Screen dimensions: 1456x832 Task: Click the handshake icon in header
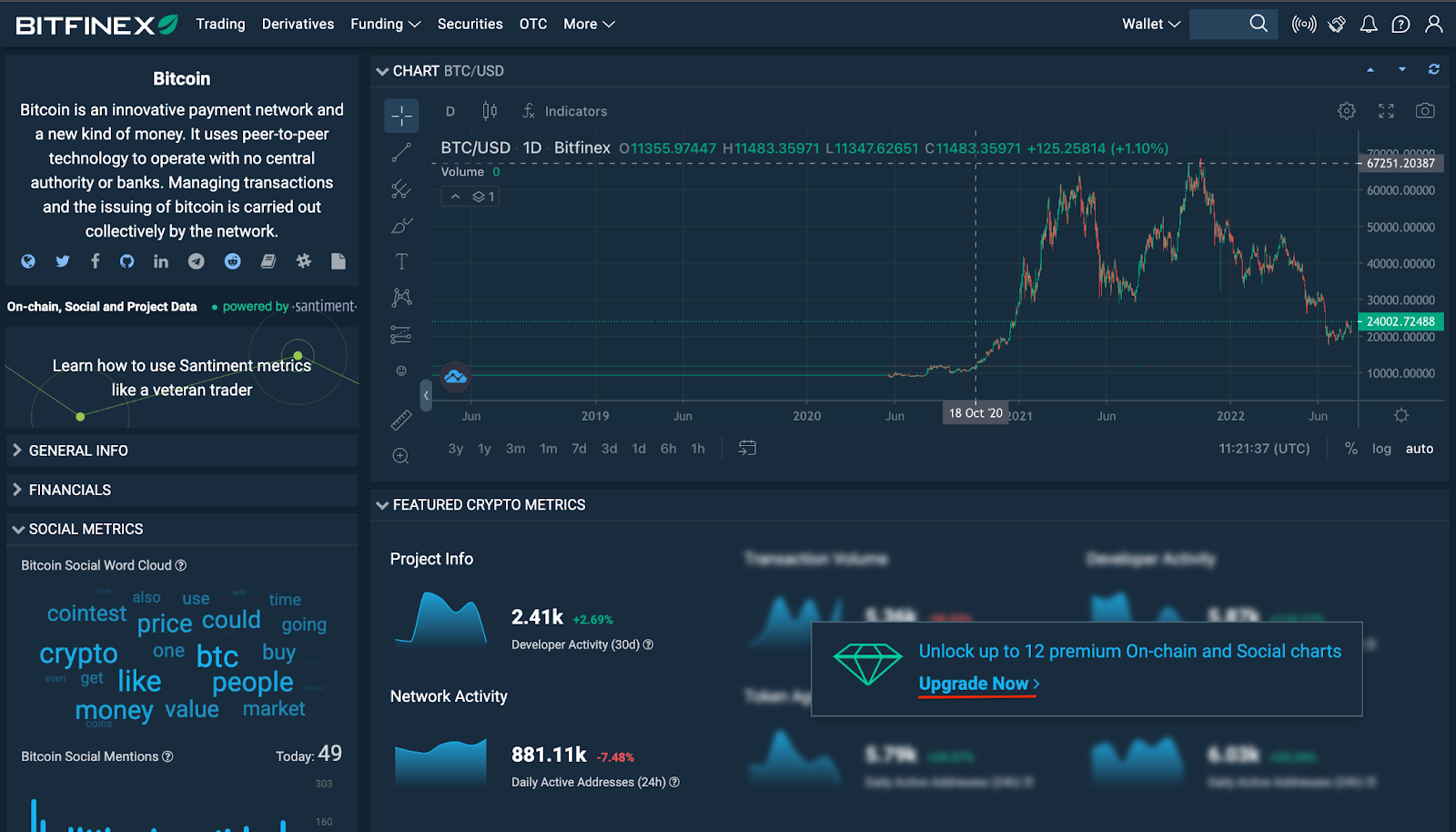[1337, 24]
